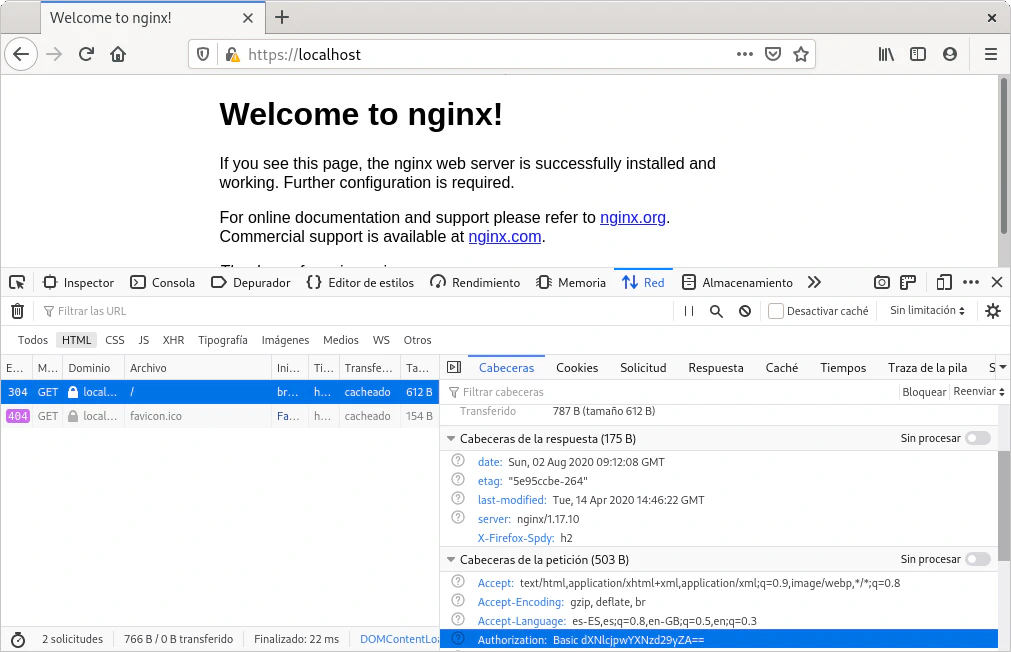This screenshot has width=1011, height=652.
Task: Toggle Sin procesar for request headers
Action: click(x=977, y=559)
